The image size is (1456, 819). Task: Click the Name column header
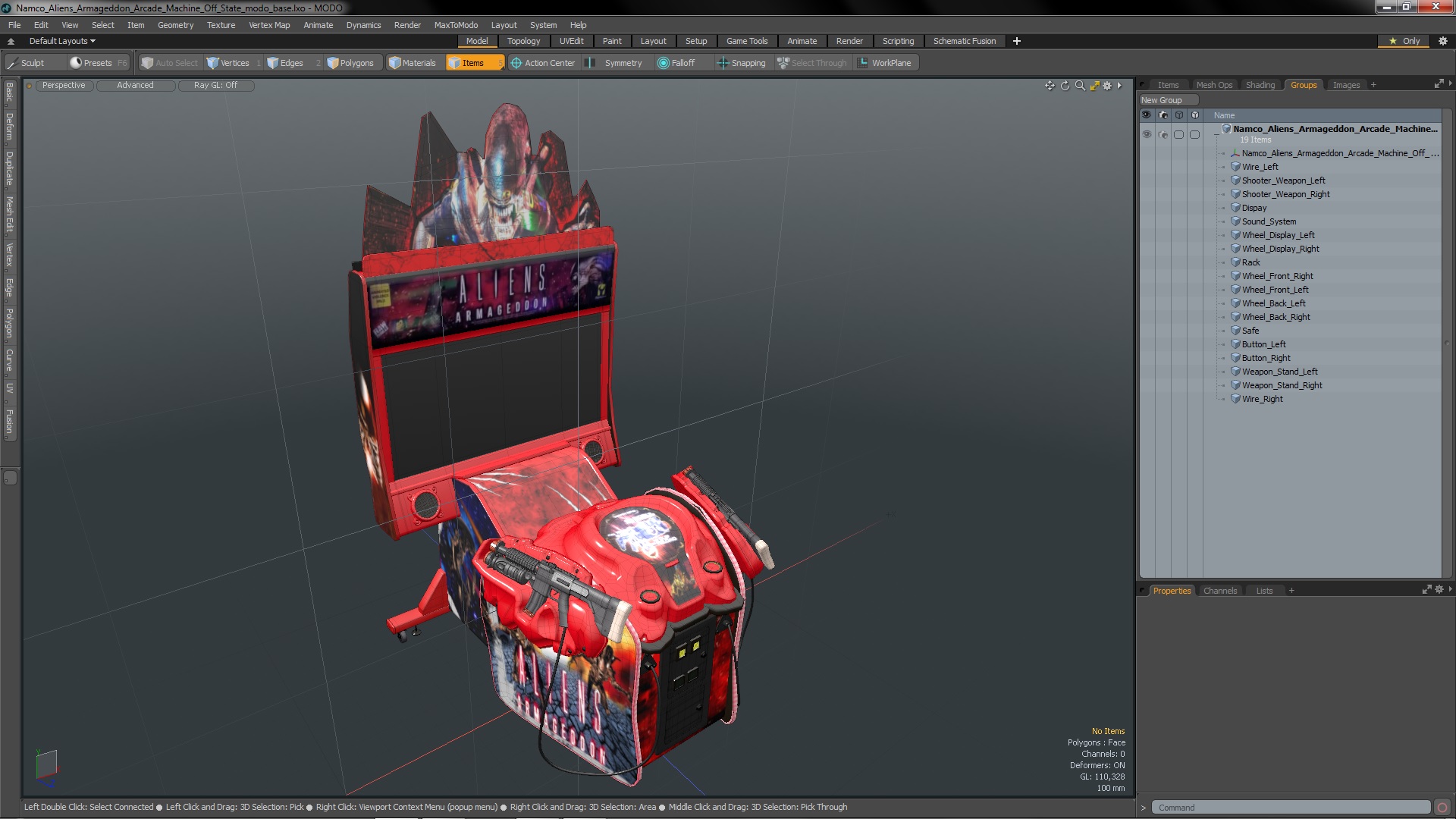[1224, 115]
